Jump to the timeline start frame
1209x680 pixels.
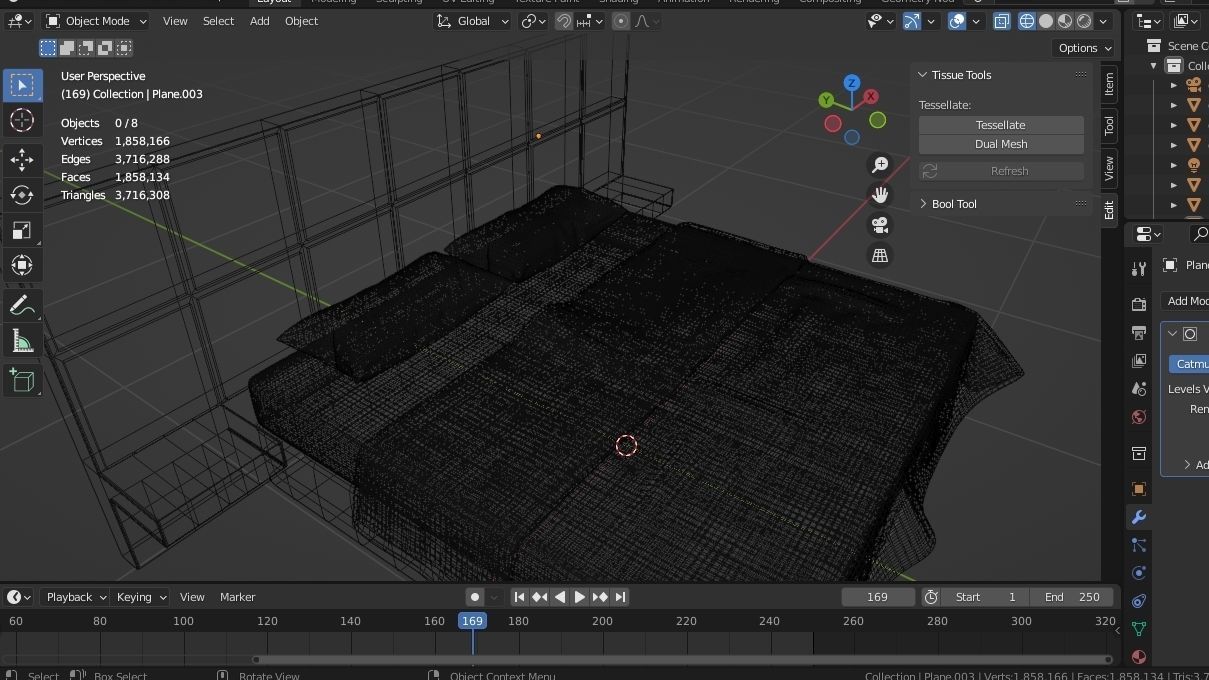[x=519, y=597]
